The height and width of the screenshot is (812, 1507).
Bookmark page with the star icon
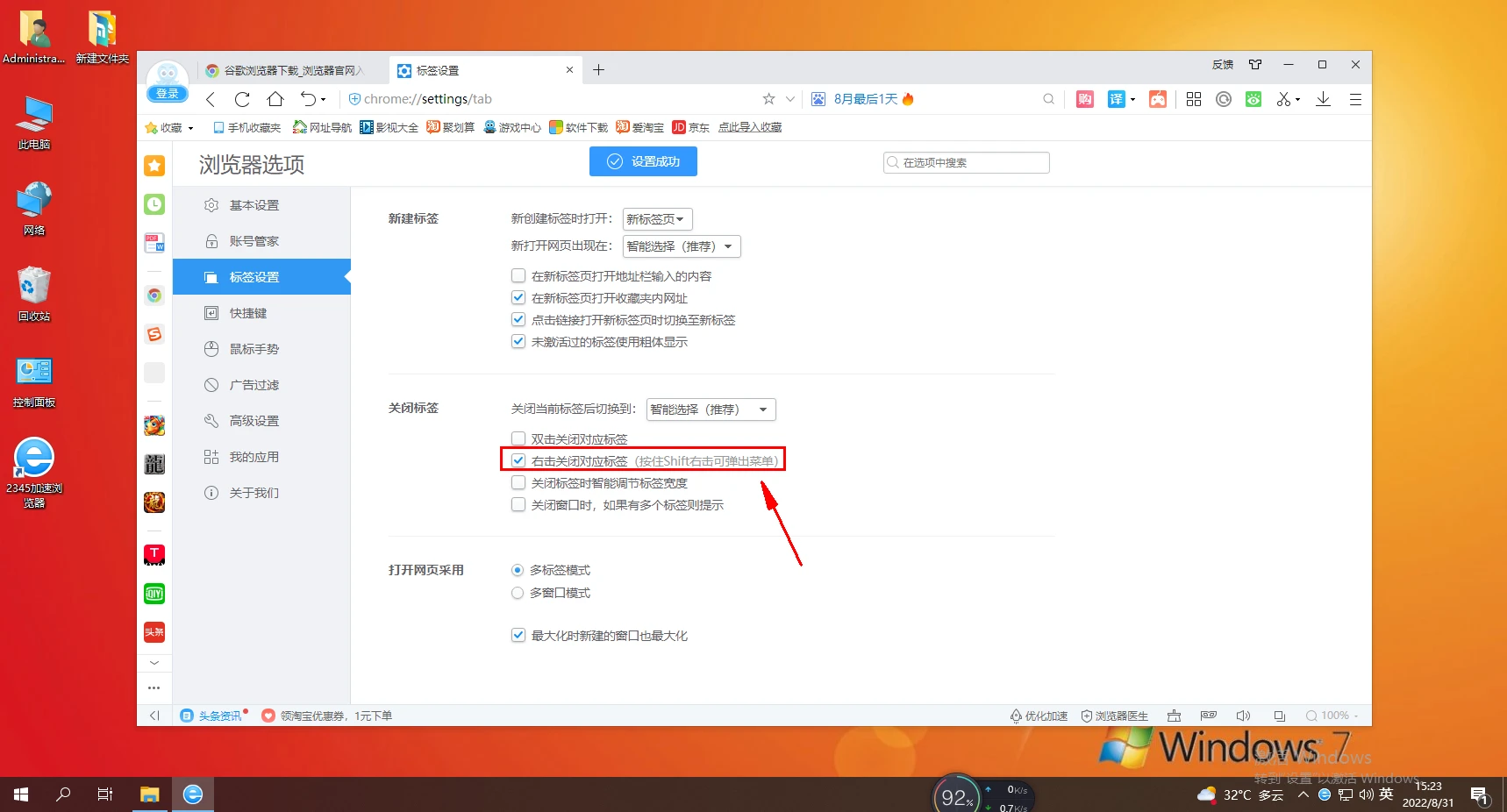[x=768, y=99]
